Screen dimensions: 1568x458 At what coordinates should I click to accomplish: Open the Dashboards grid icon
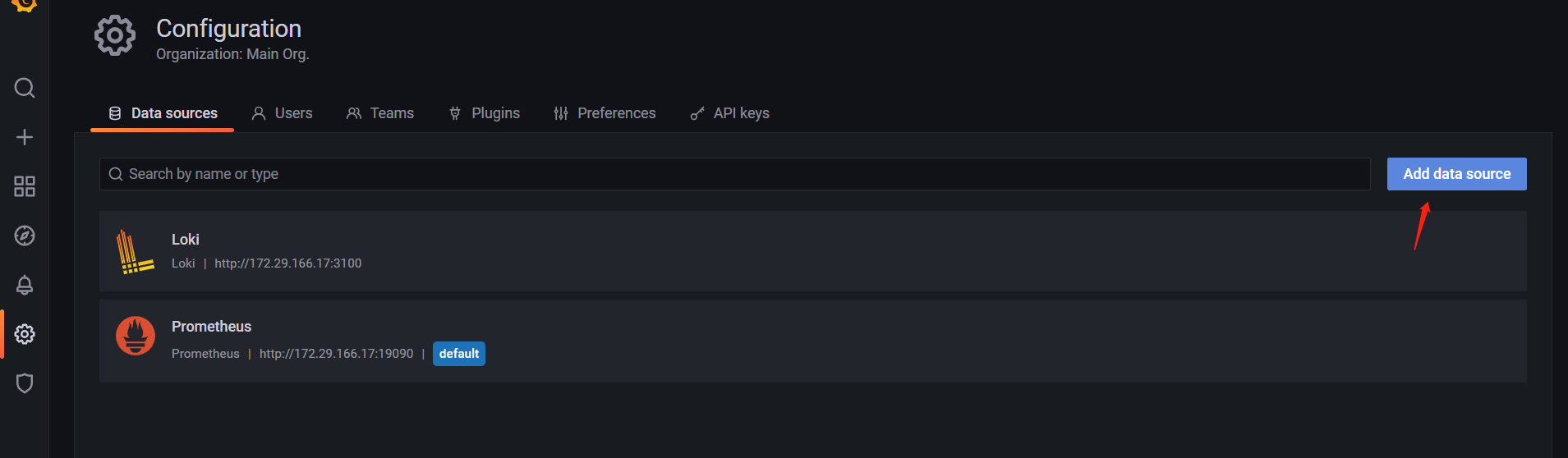[25, 186]
